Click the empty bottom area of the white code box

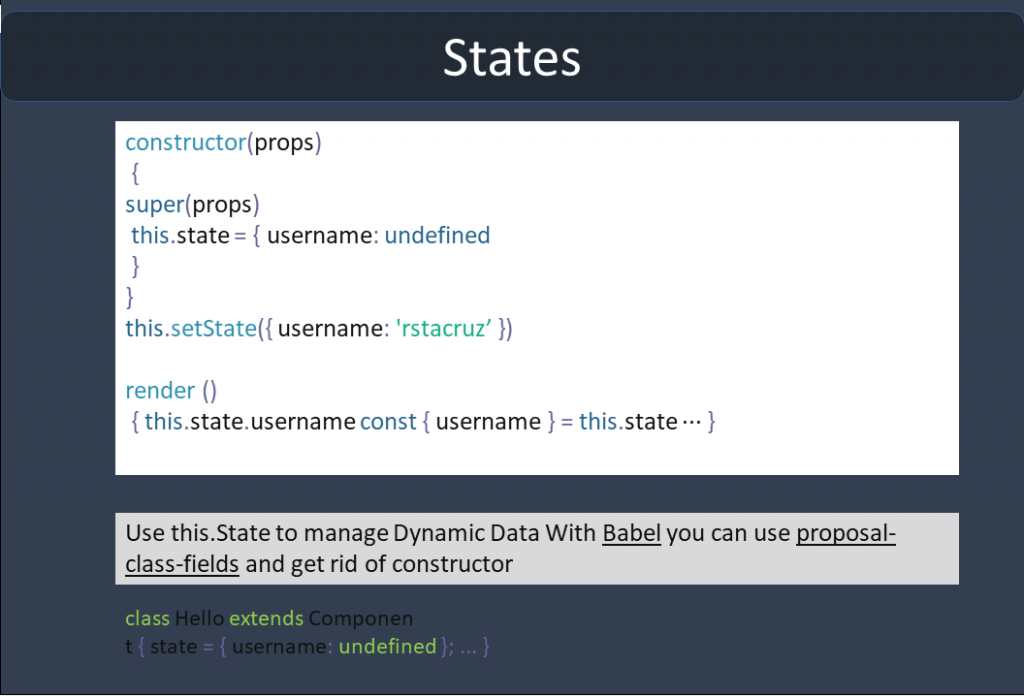click(x=536, y=455)
